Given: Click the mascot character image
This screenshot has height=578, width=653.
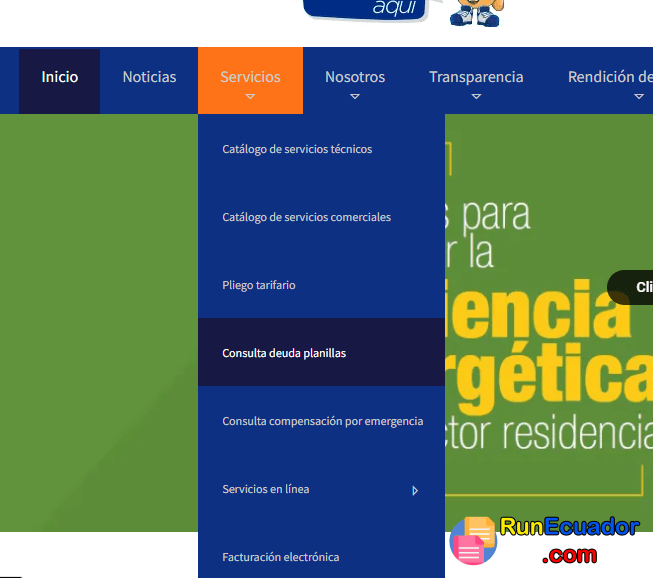Looking at the screenshot, I should pos(476,12).
